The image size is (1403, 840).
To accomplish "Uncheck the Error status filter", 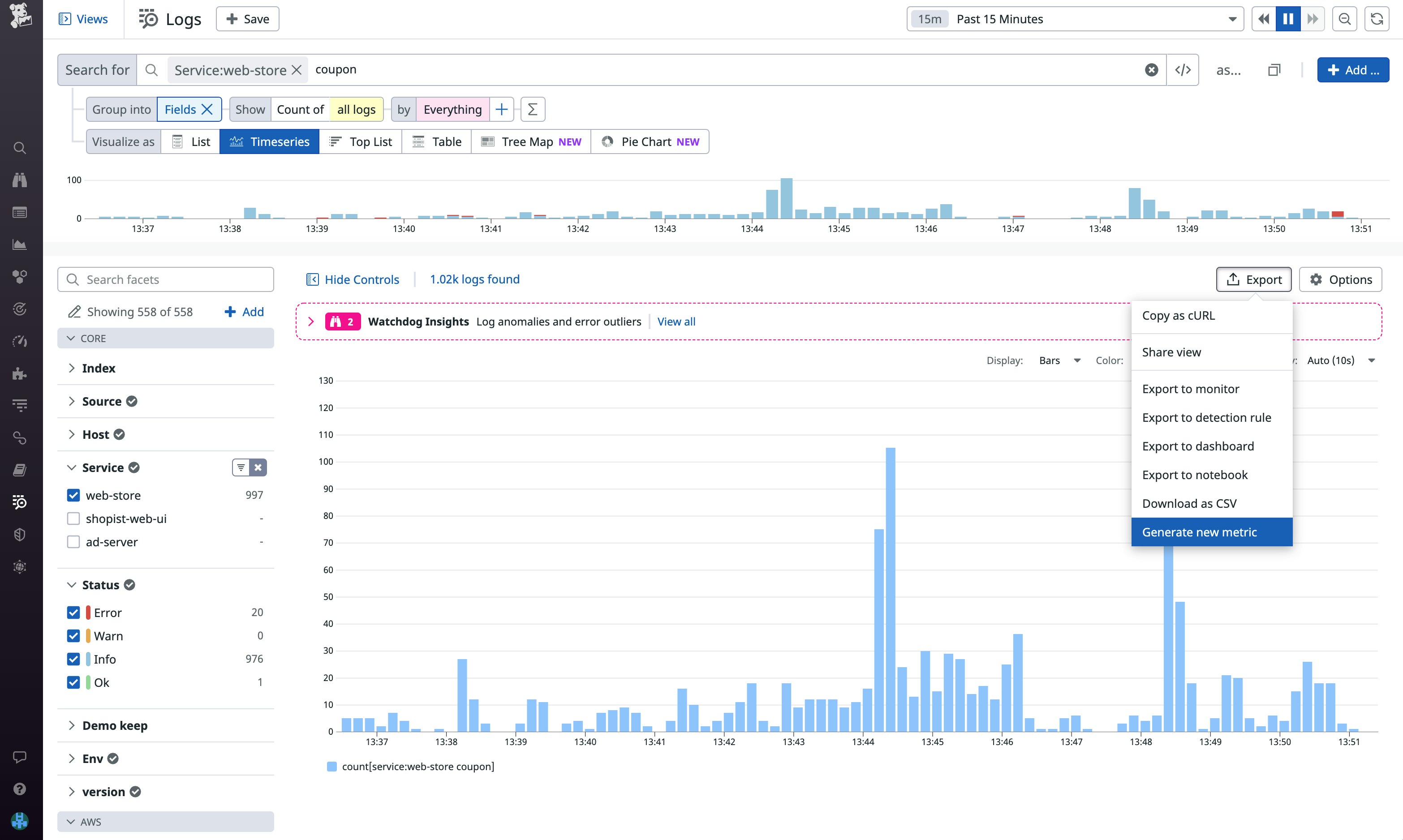I will pyautogui.click(x=73, y=612).
